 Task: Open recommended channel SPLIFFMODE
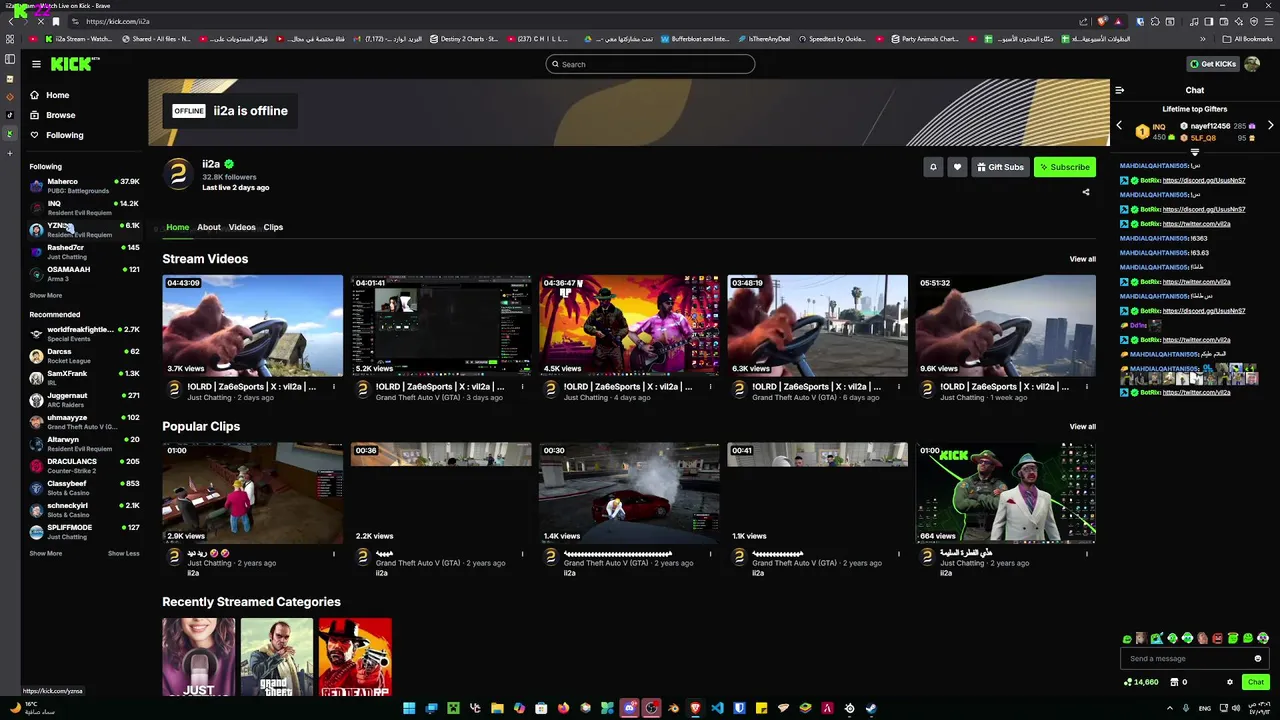(85, 532)
